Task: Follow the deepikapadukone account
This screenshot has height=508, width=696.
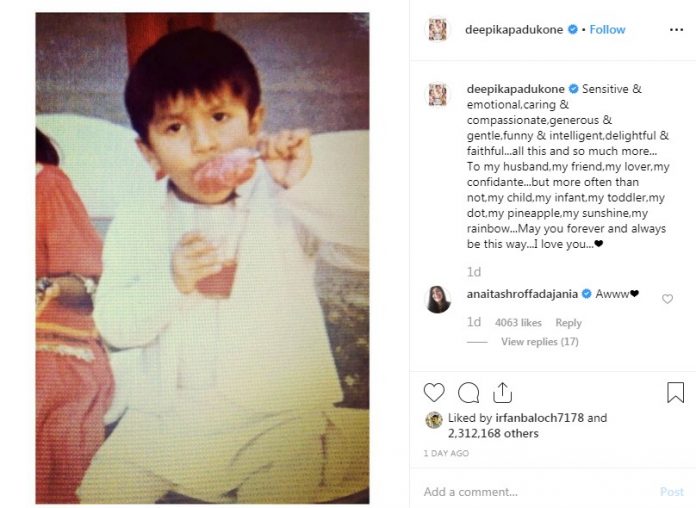Action: [607, 30]
